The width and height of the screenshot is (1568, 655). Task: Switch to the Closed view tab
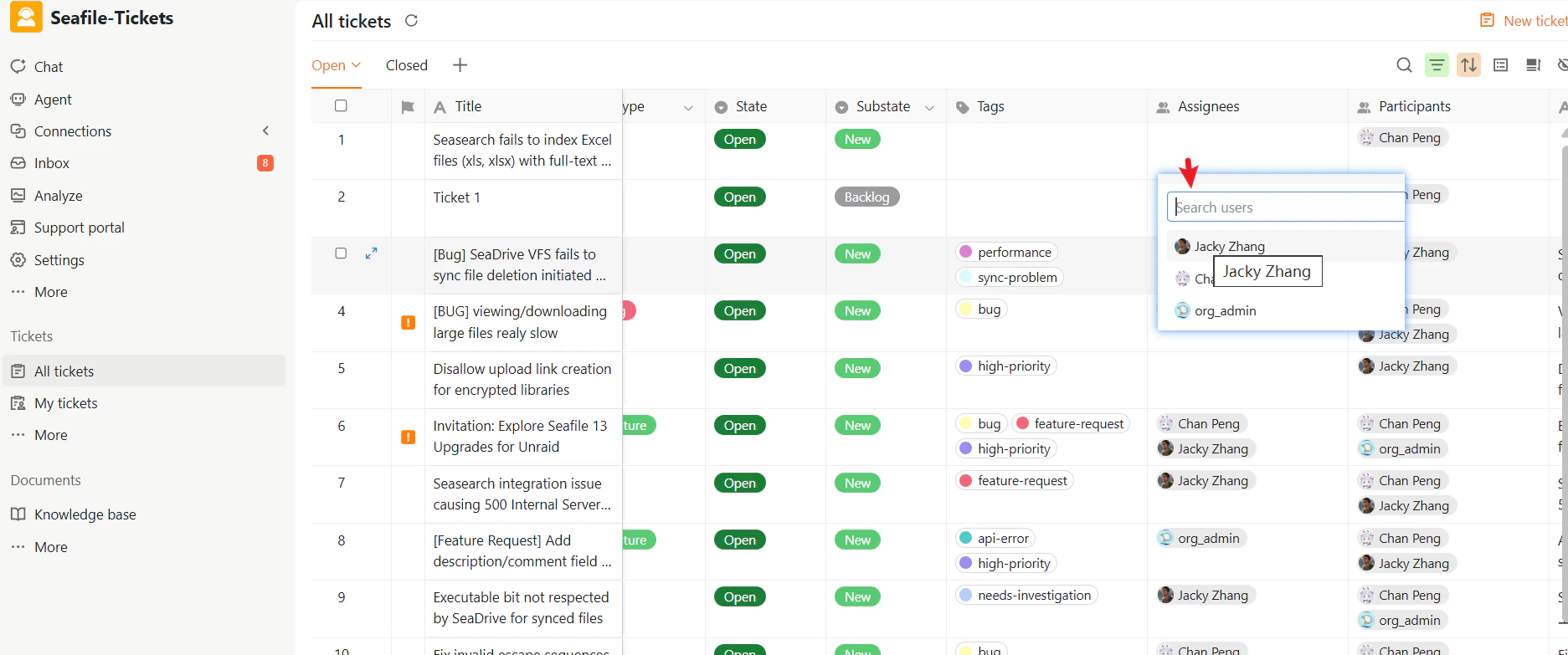pyautogui.click(x=407, y=65)
